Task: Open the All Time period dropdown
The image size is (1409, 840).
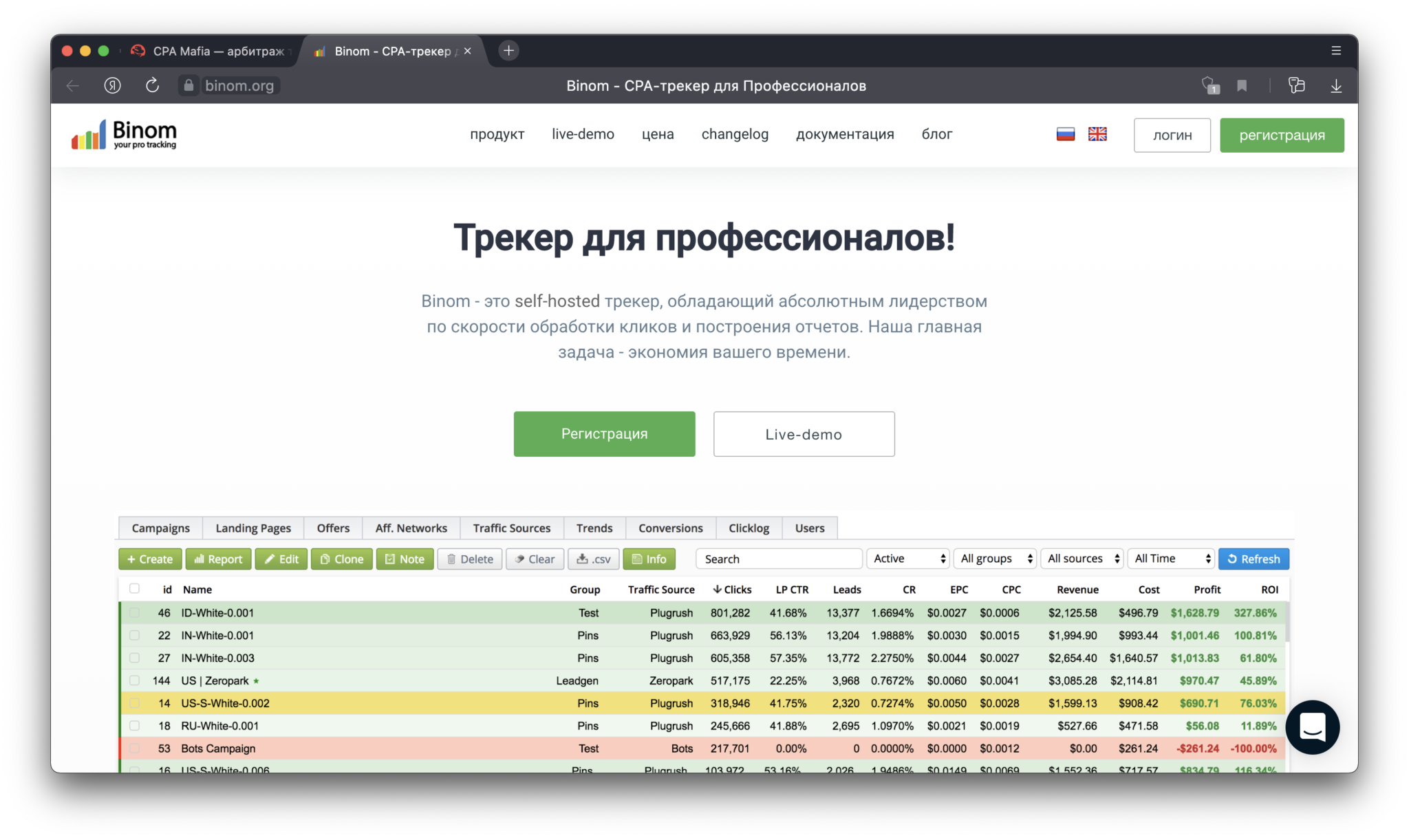Action: [x=1171, y=559]
